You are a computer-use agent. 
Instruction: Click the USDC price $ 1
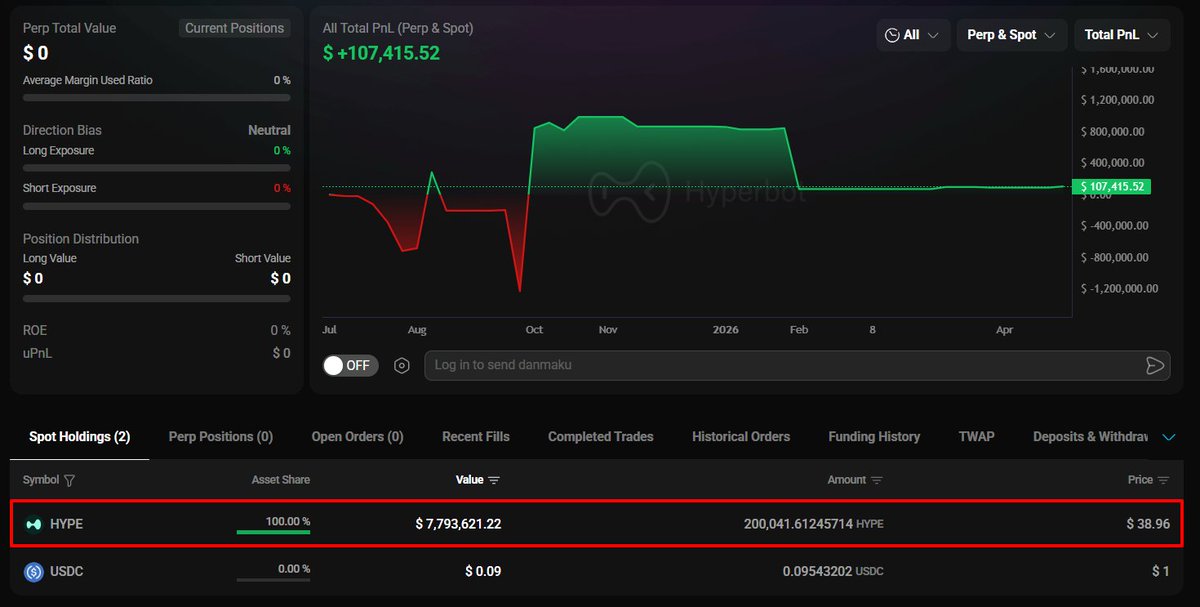[x=1160, y=572]
